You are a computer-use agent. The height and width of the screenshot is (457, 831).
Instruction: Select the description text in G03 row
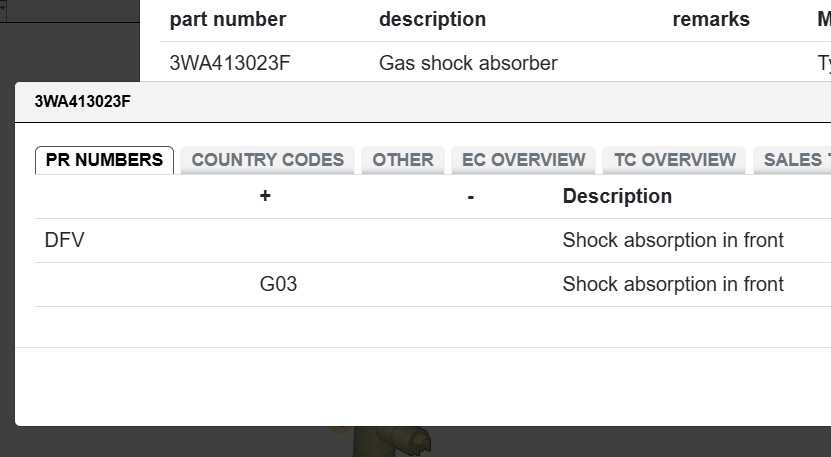click(673, 284)
